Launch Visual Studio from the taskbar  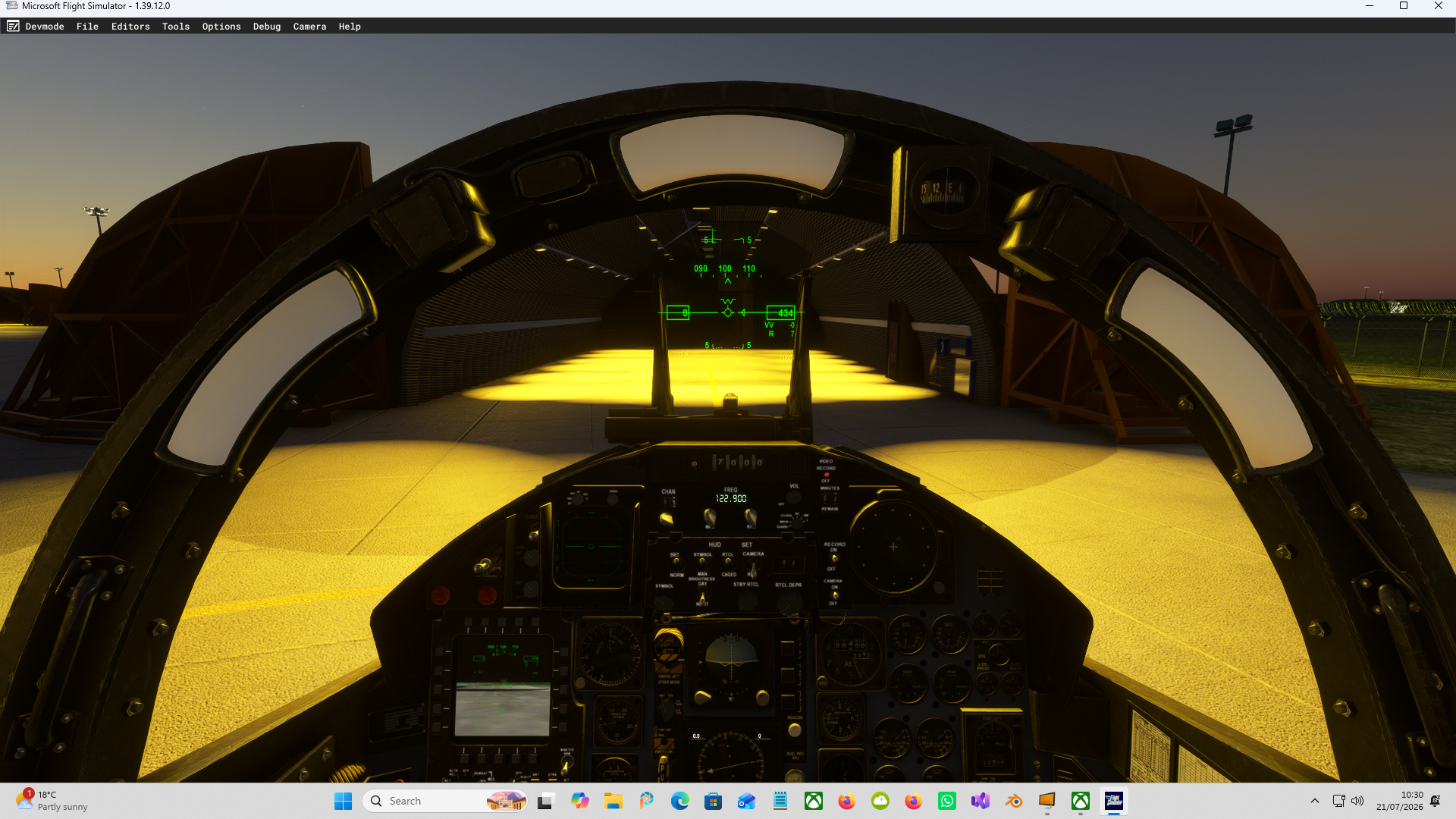coord(980,801)
